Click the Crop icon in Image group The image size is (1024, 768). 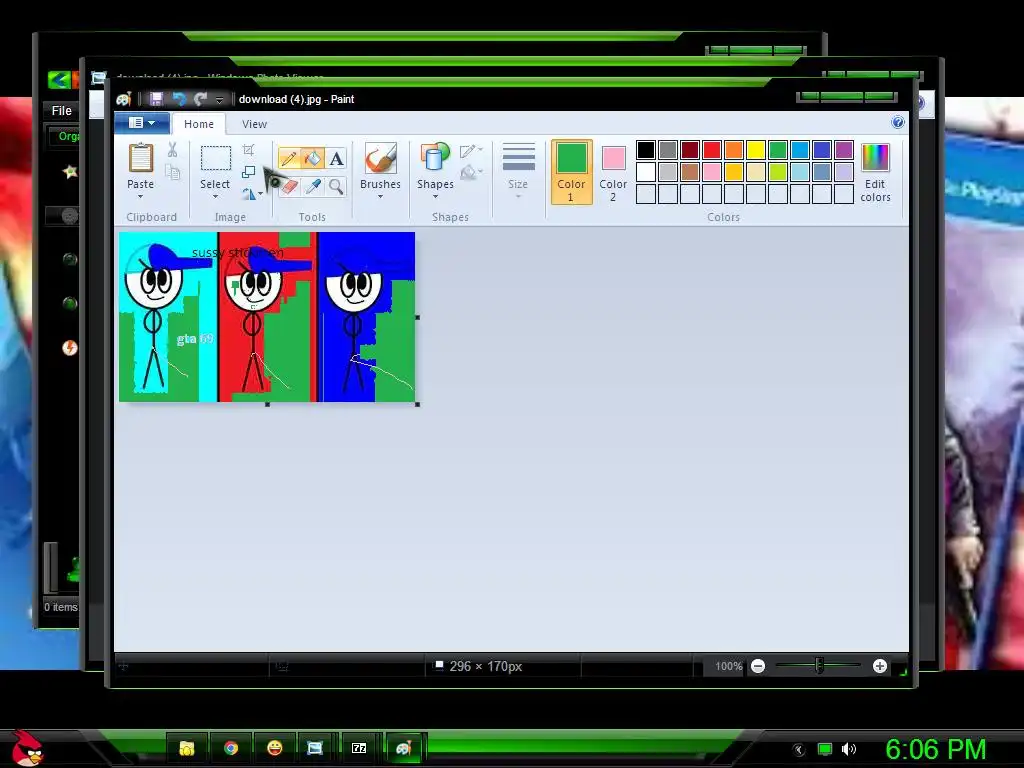249,150
